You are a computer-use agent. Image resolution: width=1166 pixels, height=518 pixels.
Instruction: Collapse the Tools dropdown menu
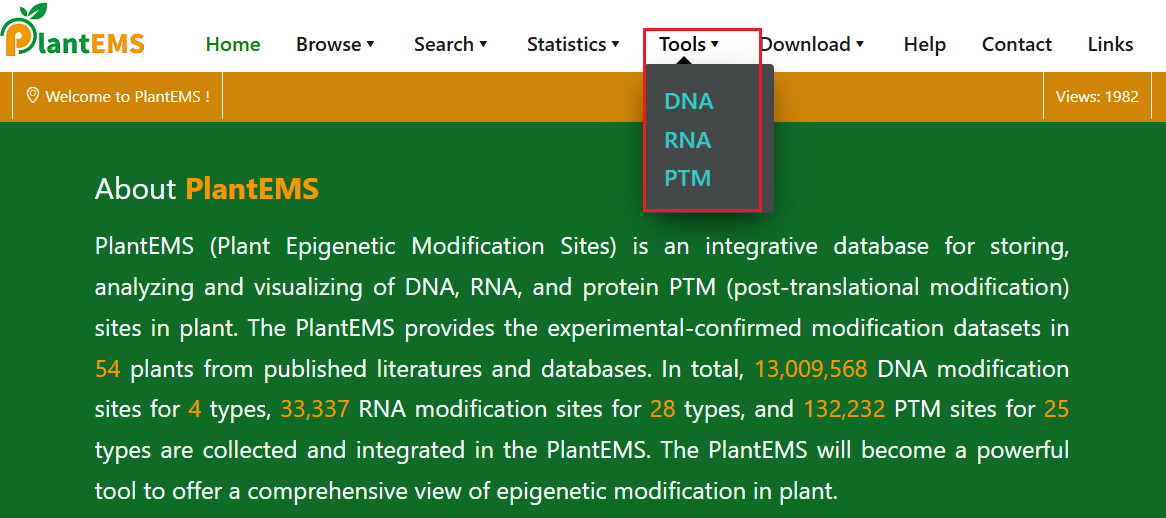coord(689,45)
